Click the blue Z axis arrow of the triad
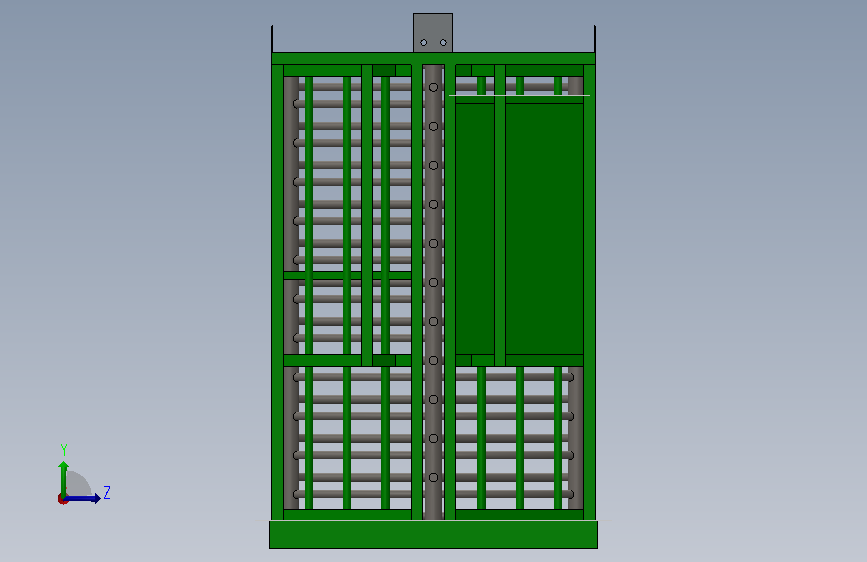This screenshot has width=867, height=562. coord(83,499)
